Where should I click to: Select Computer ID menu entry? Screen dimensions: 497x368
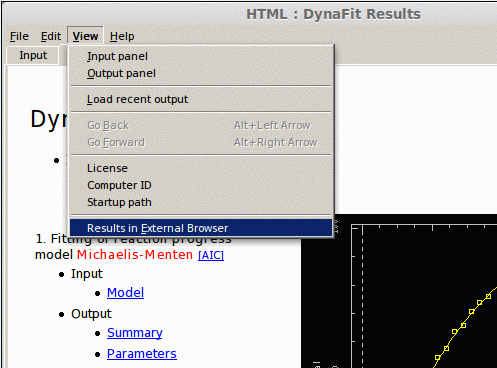201,185
